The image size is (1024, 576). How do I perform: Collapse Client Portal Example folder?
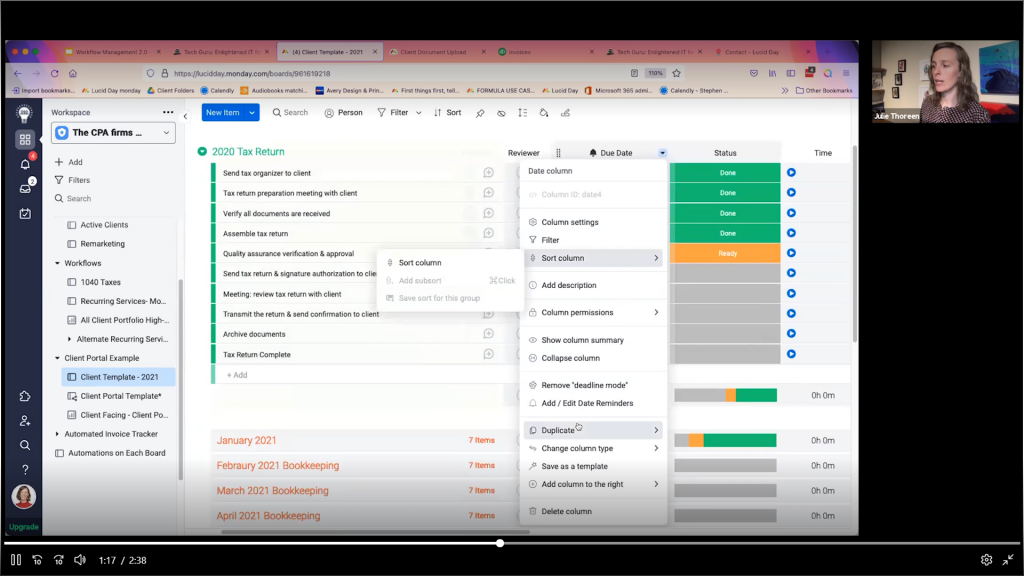57,358
